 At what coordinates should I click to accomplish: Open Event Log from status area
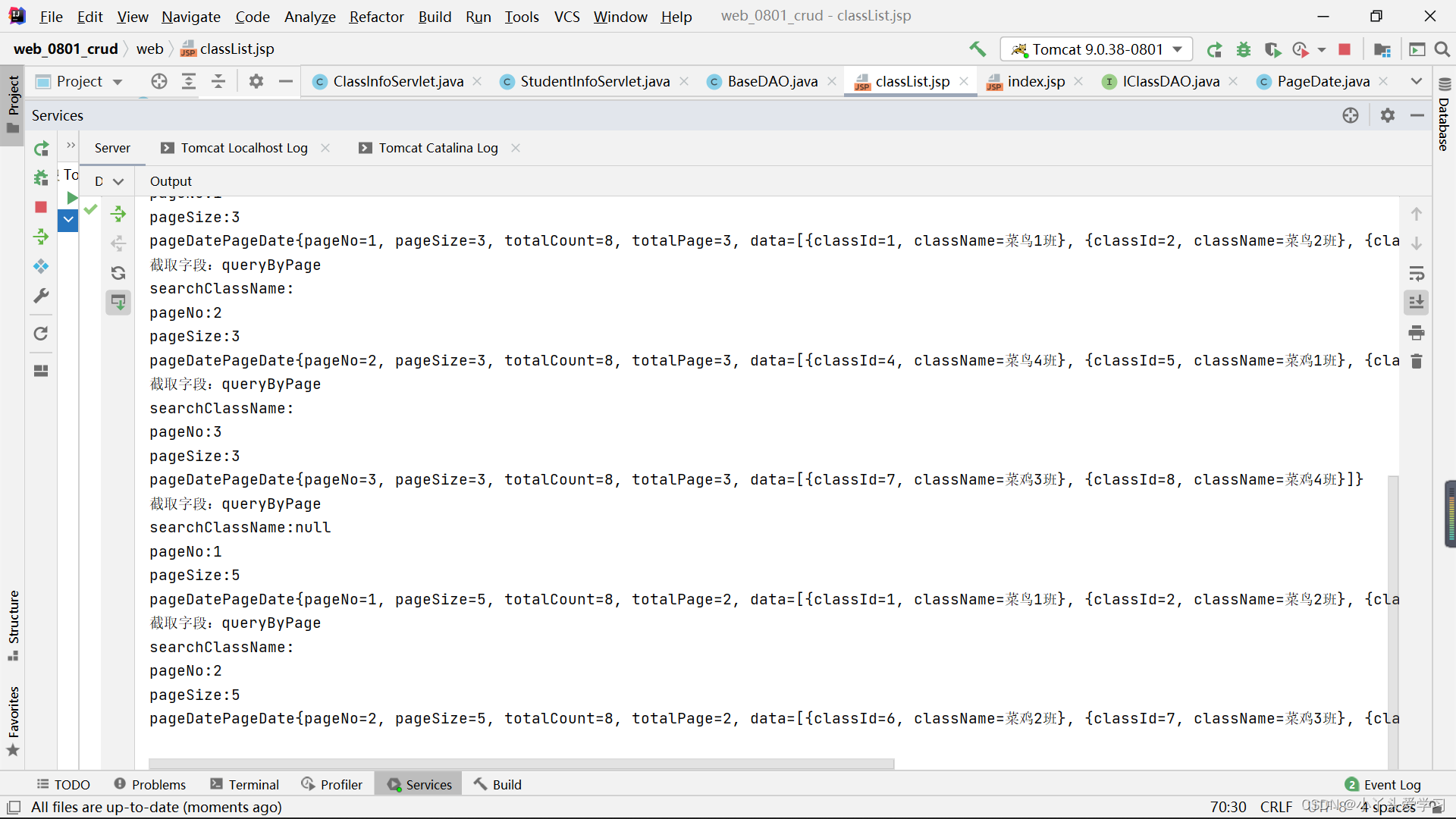point(1382,785)
